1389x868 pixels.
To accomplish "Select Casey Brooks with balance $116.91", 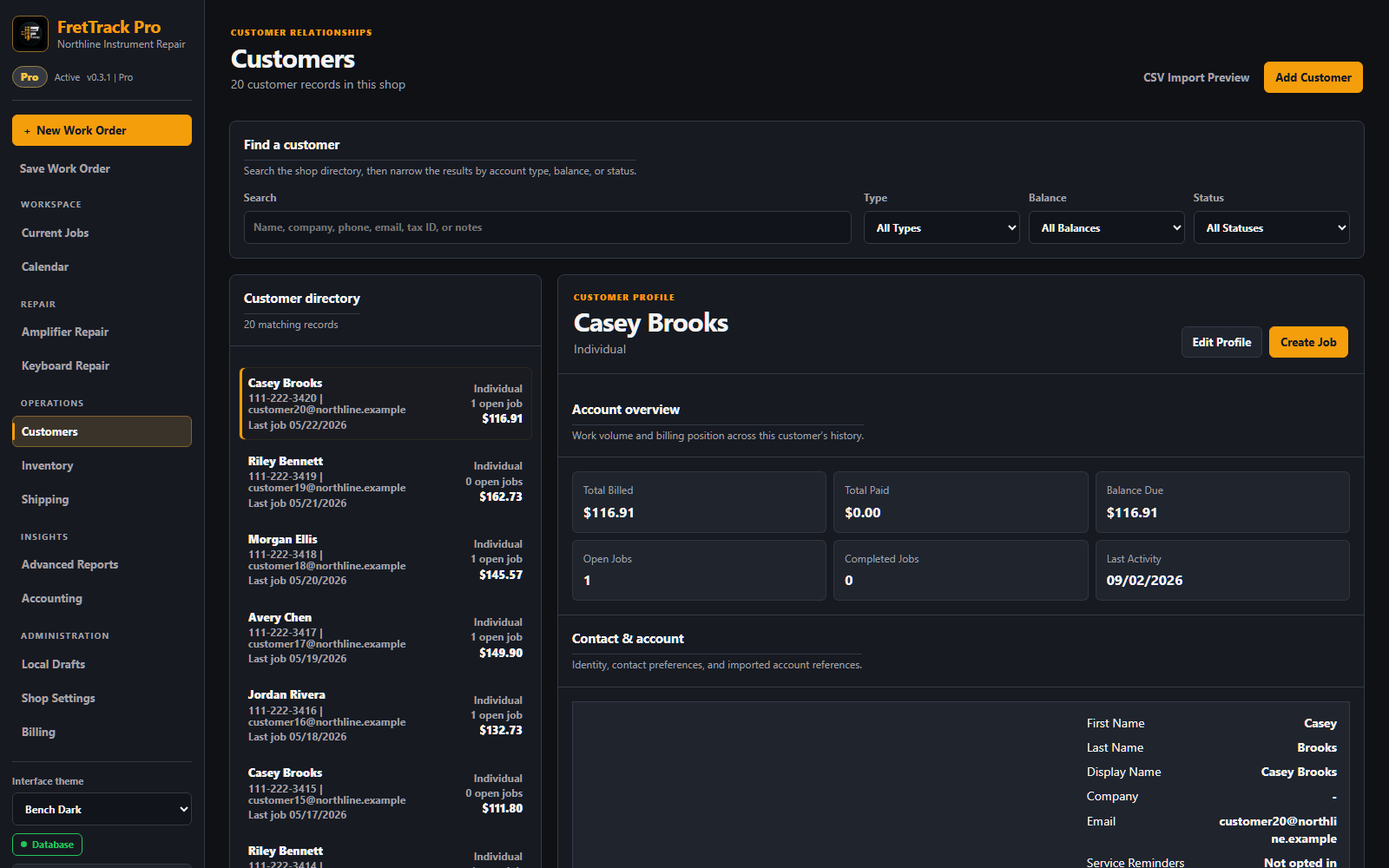I will click(385, 404).
